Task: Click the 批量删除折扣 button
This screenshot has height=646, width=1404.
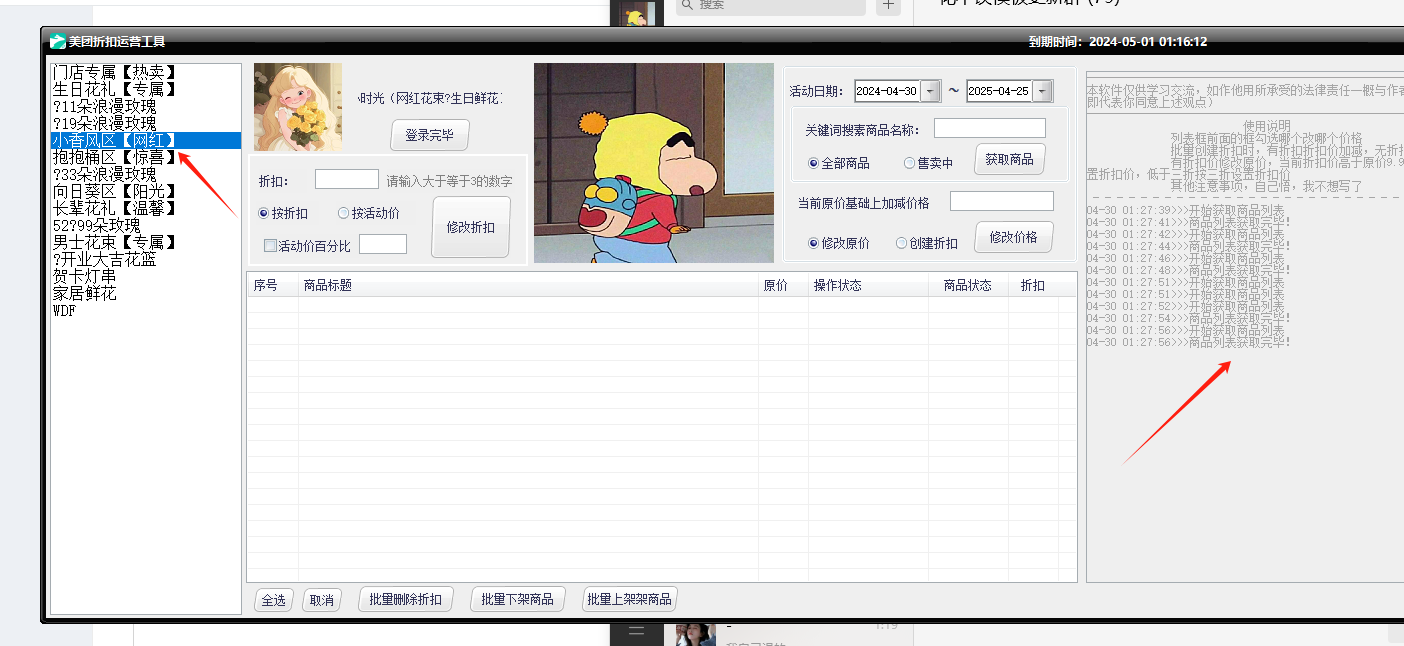Action: (x=405, y=600)
